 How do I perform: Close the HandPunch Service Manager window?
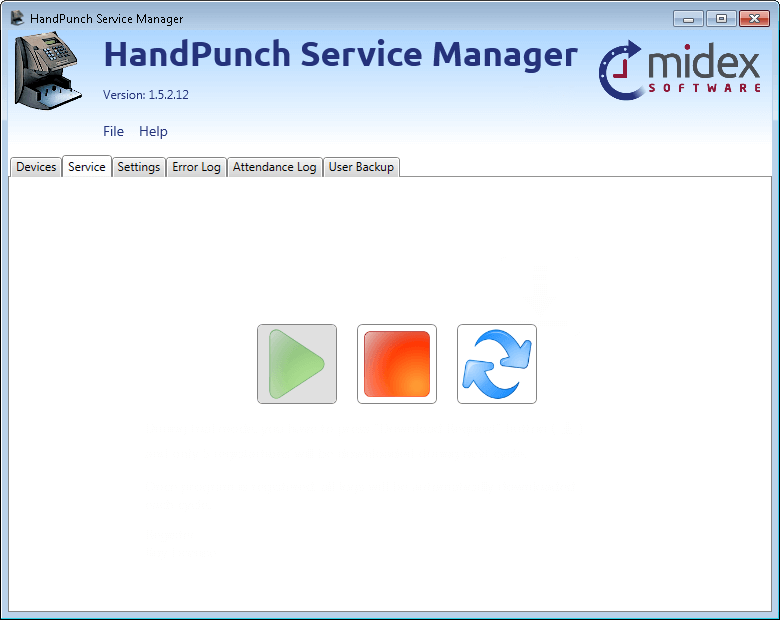point(753,18)
